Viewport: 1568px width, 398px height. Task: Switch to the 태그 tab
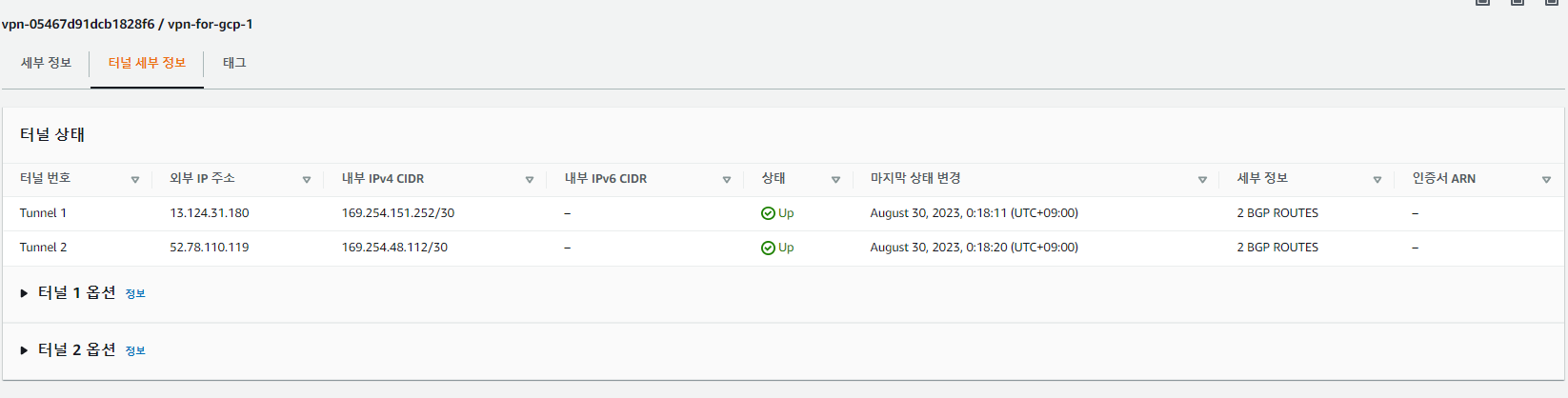click(x=234, y=63)
